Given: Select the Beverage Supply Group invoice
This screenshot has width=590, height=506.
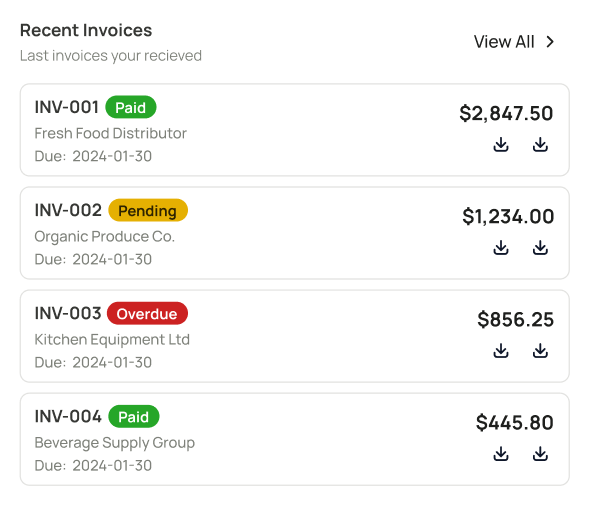Looking at the screenshot, I should [x=295, y=439].
